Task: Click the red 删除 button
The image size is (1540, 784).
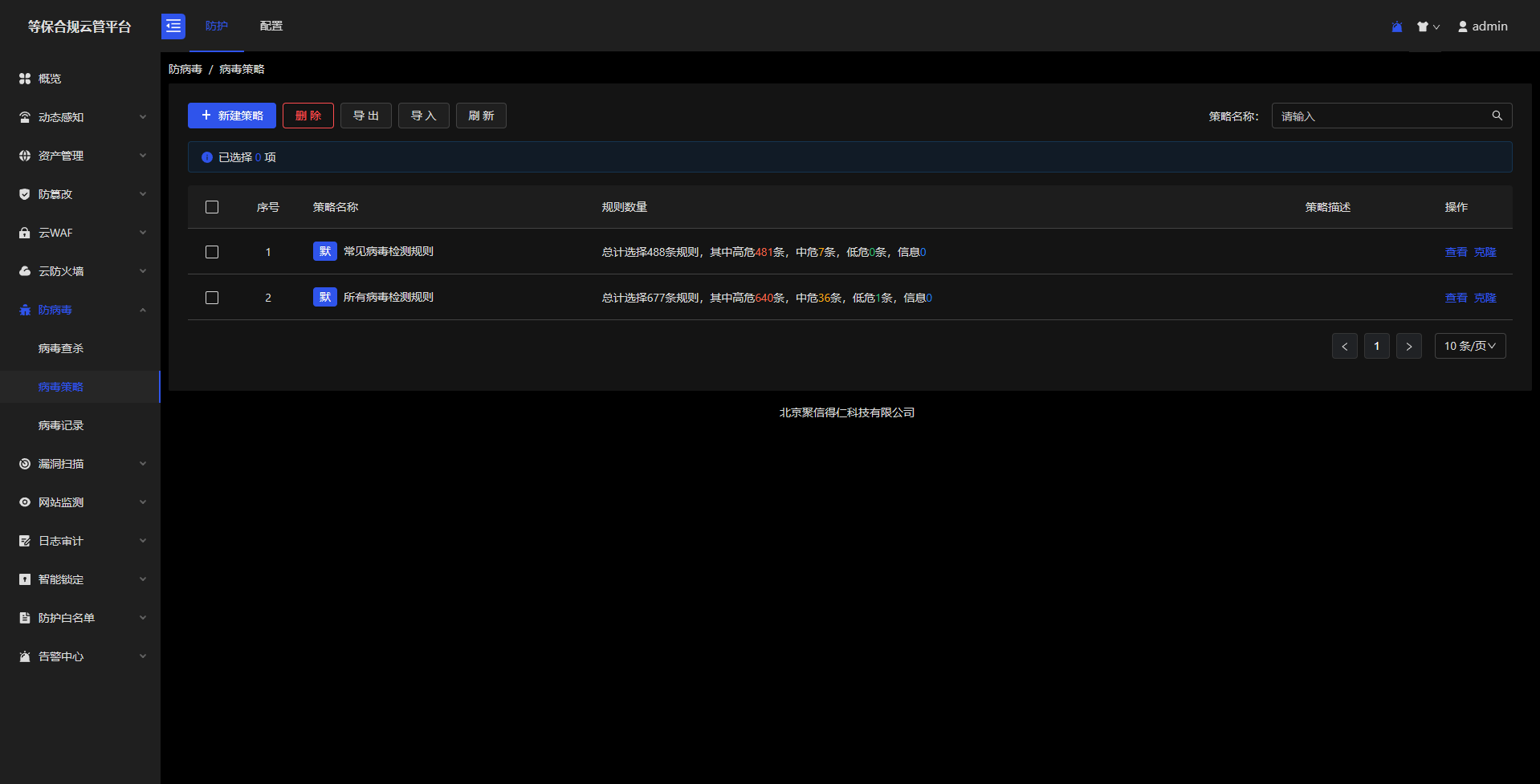Action: pos(308,116)
